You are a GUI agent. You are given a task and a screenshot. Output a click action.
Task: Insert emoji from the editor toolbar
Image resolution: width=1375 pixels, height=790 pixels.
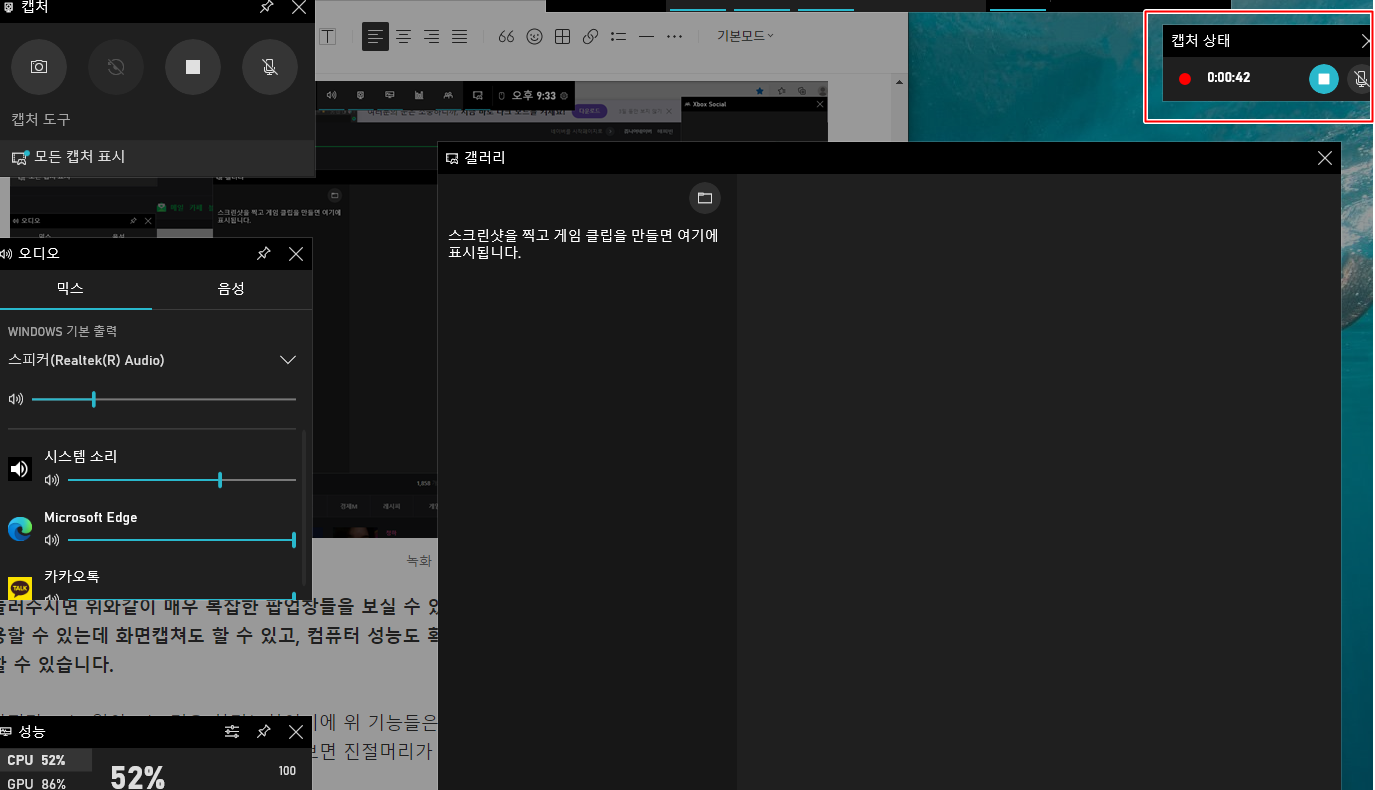click(x=534, y=36)
